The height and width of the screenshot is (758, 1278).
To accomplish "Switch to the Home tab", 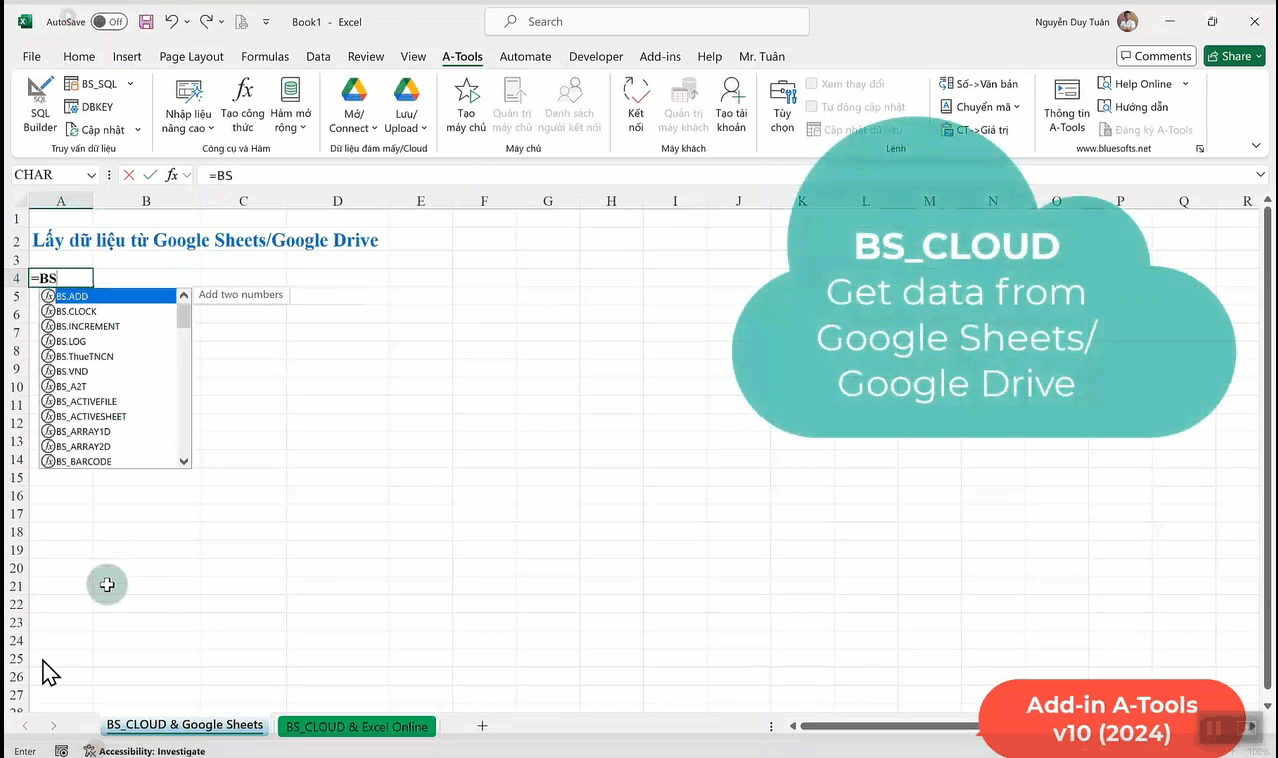I will (x=79, y=57).
